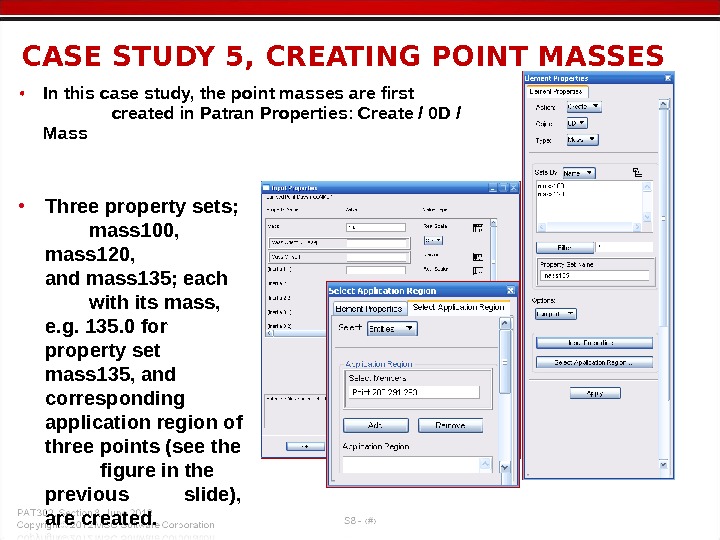
Task: Open the Options dropdown in Element Properties
Action: point(556,314)
